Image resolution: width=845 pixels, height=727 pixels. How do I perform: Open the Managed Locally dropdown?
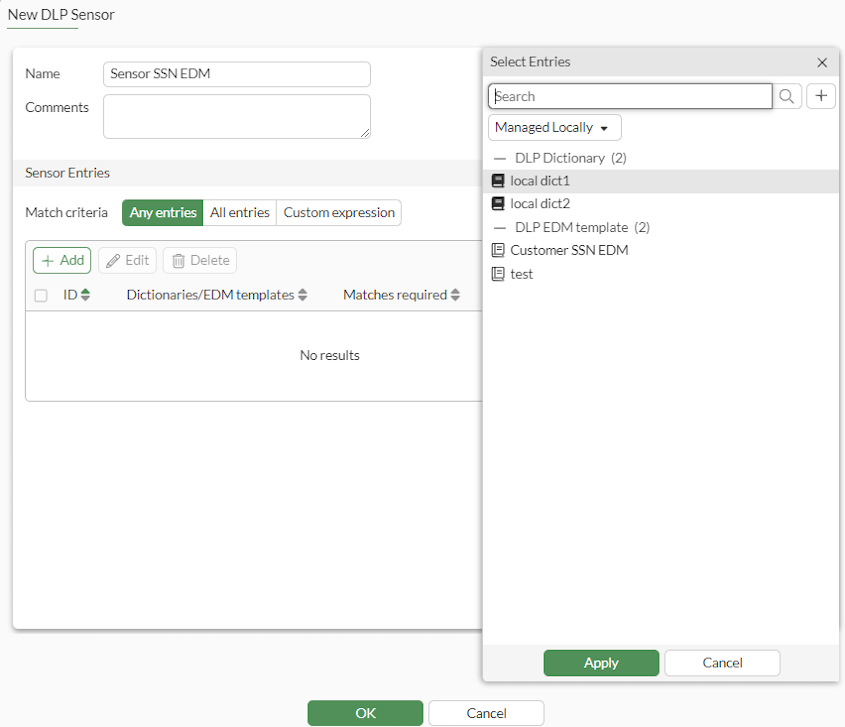[555, 128]
